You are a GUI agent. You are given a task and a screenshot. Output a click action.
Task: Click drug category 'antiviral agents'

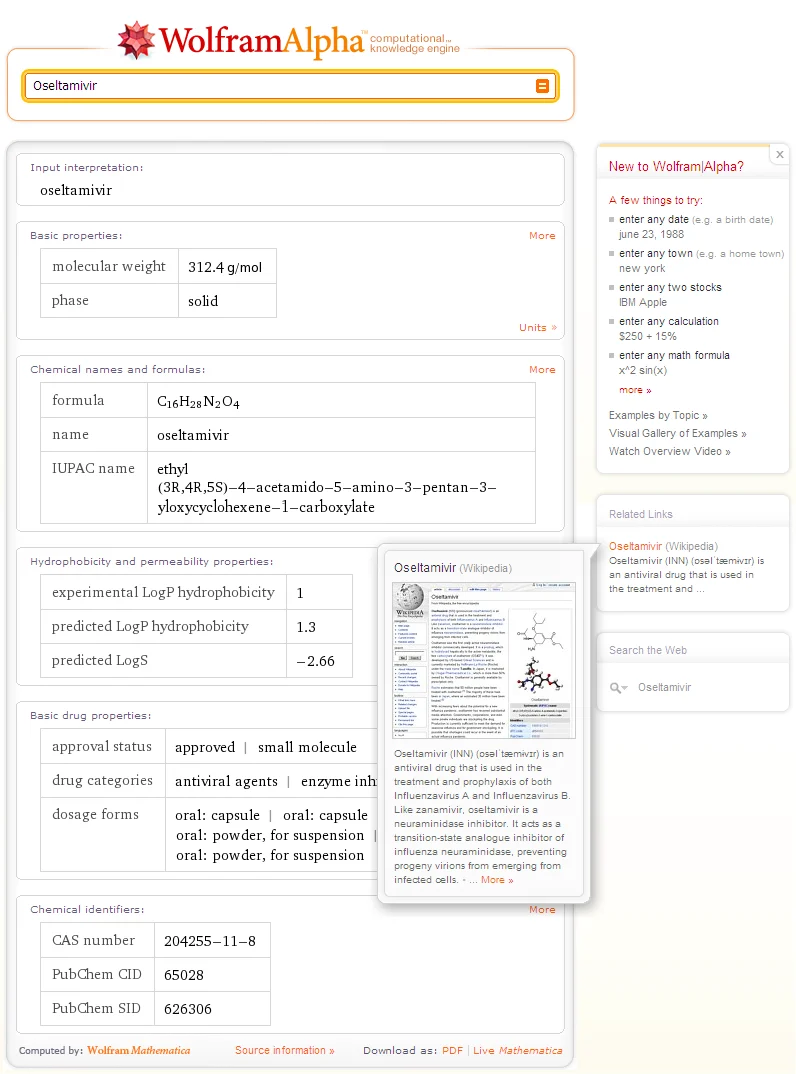pos(226,781)
